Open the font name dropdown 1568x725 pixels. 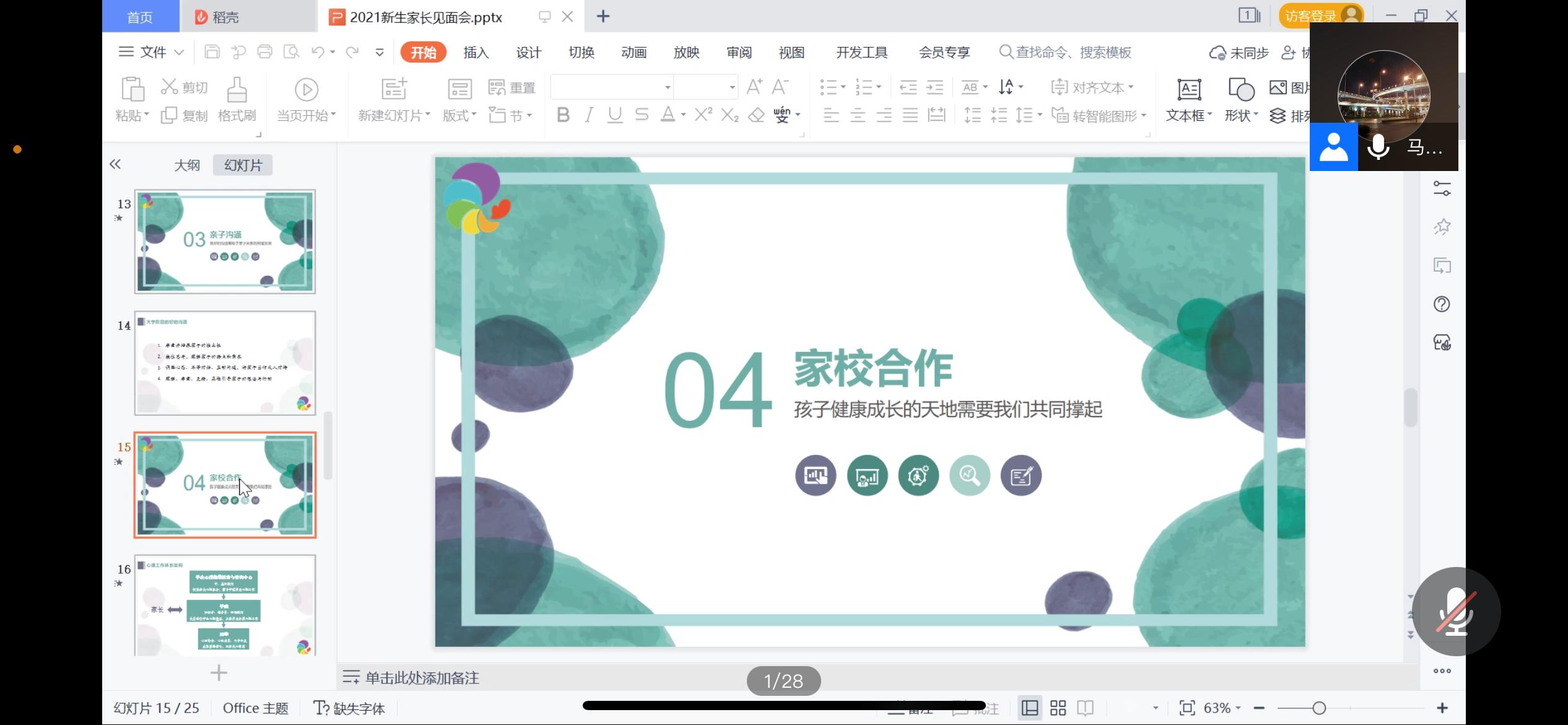click(667, 87)
